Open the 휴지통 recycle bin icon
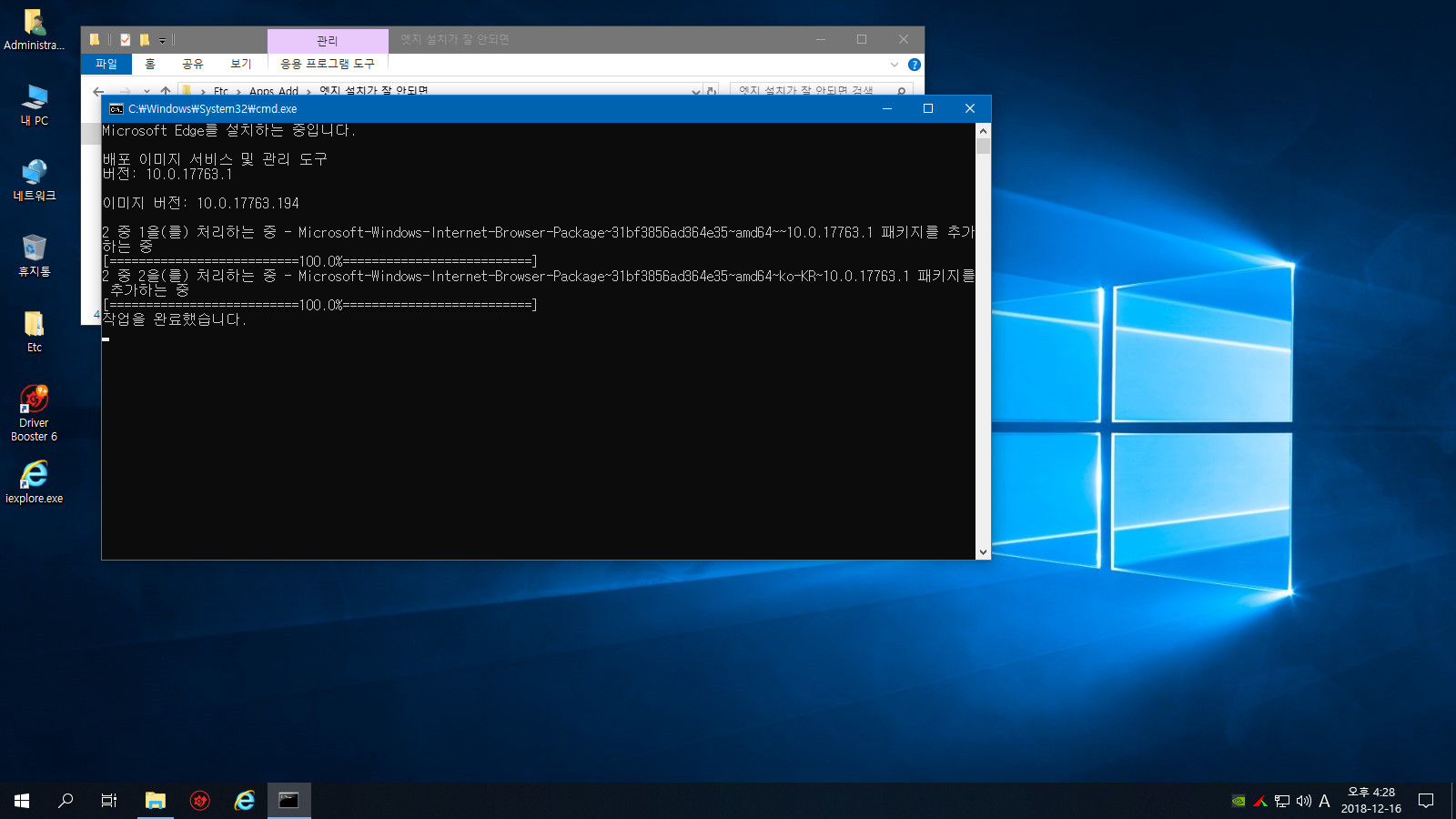The width and height of the screenshot is (1456, 819). 35,257
